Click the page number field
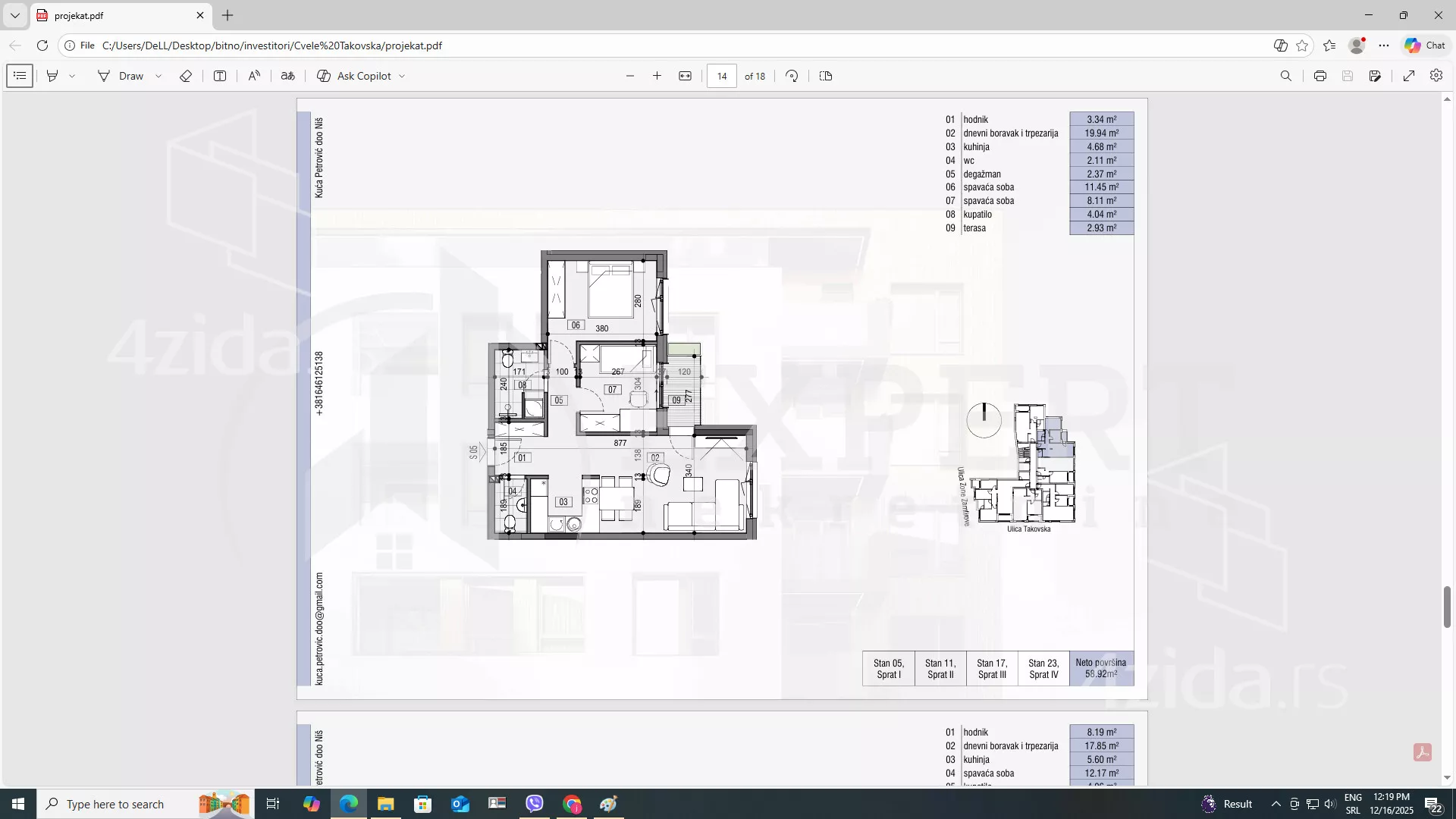 click(x=721, y=76)
